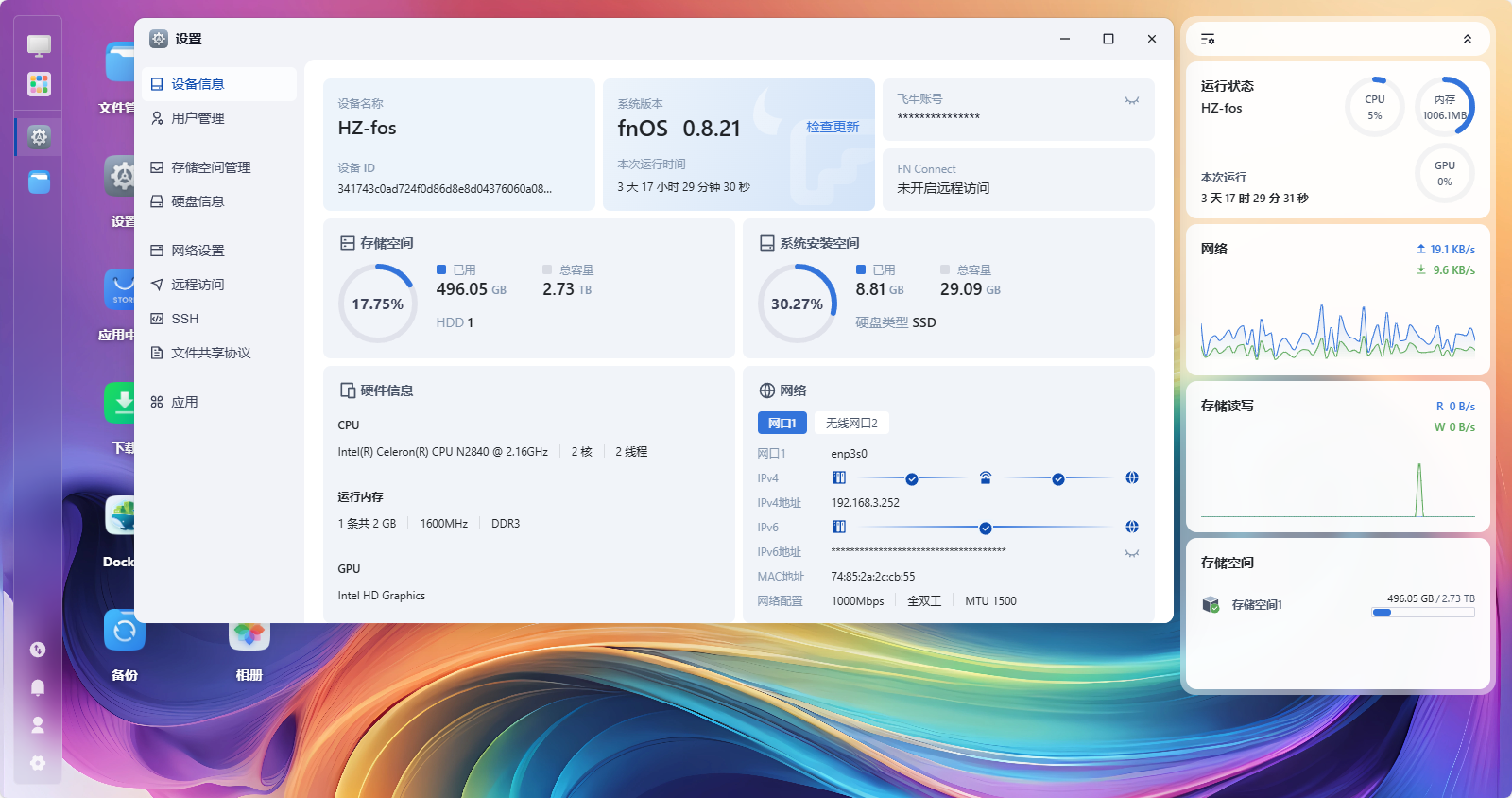Open 网络设置 in the settings sidebar

(x=219, y=251)
